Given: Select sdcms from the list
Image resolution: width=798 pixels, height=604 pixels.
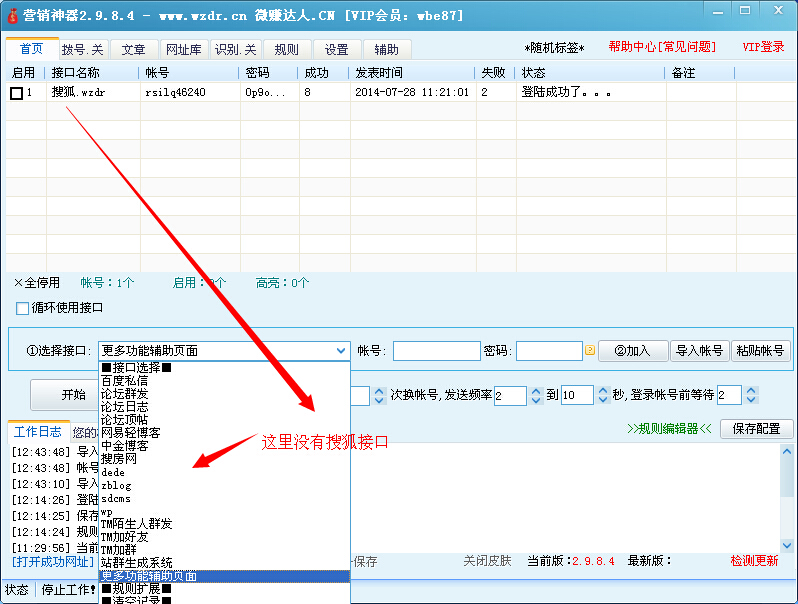Looking at the screenshot, I should point(116,499).
